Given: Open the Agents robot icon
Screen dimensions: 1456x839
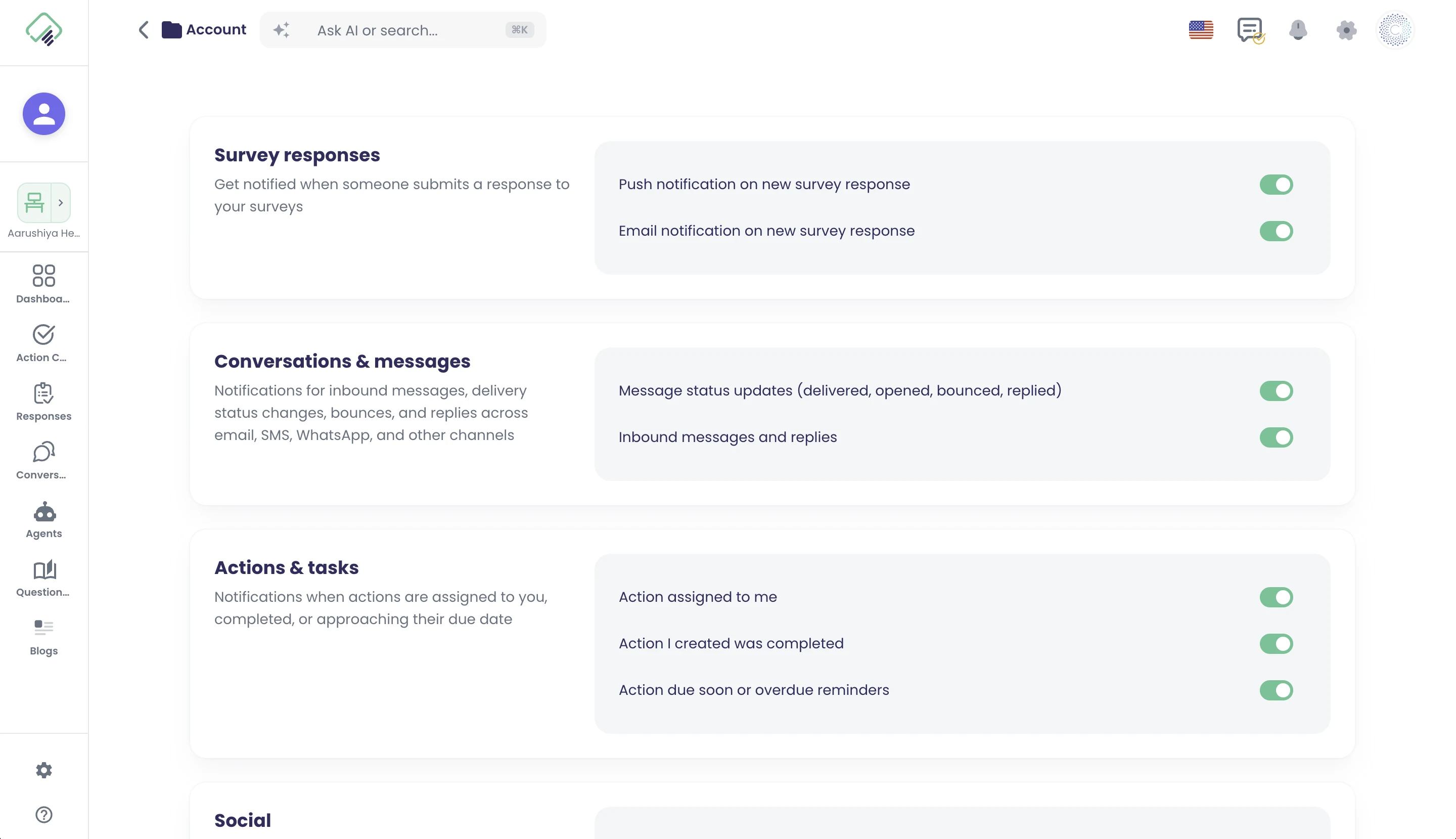Looking at the screenshot, I should (44, 512).
